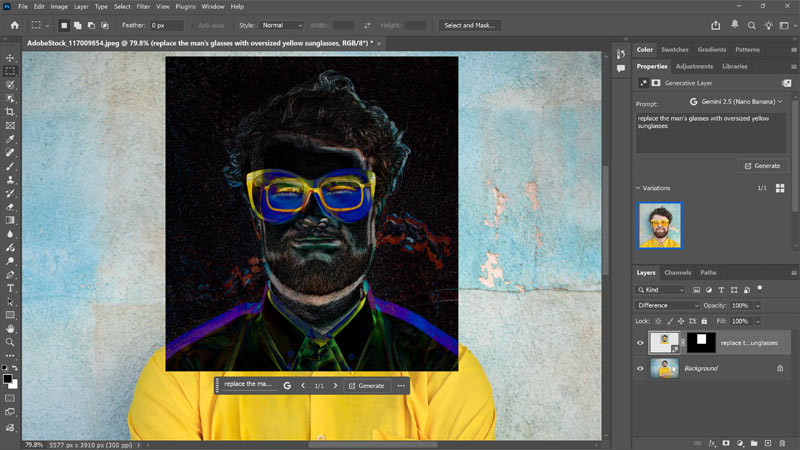Select the Rectangle shape tool

(10, 315)
